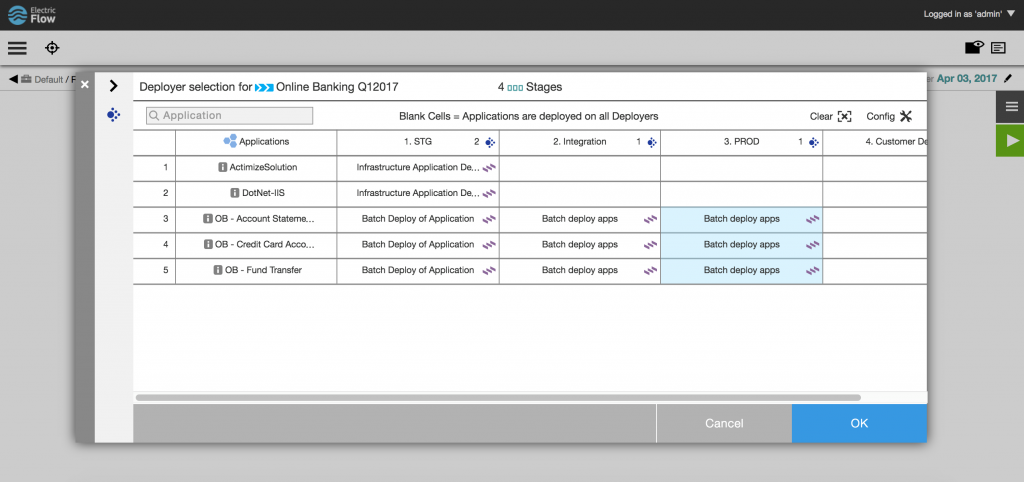Click the deployer icon in the 2. Integration header
1024x482 pixels.
coord(652,142)
